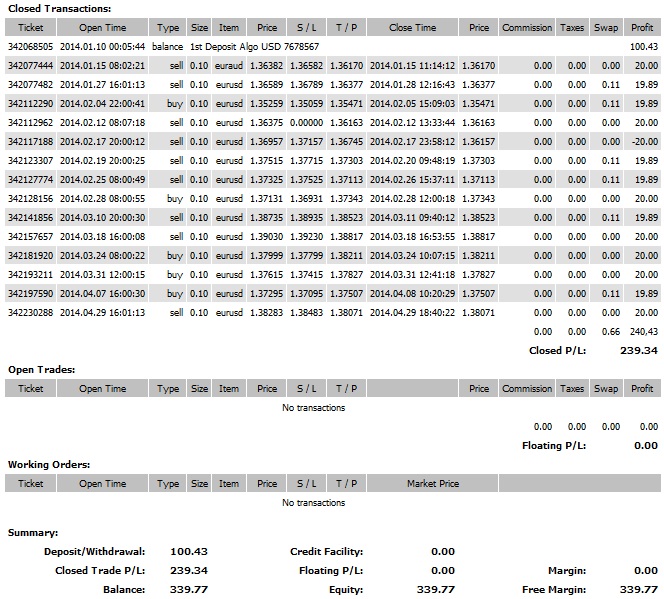Click ticket number 342128156
664x599 pixels.
[x=30, y=199]
